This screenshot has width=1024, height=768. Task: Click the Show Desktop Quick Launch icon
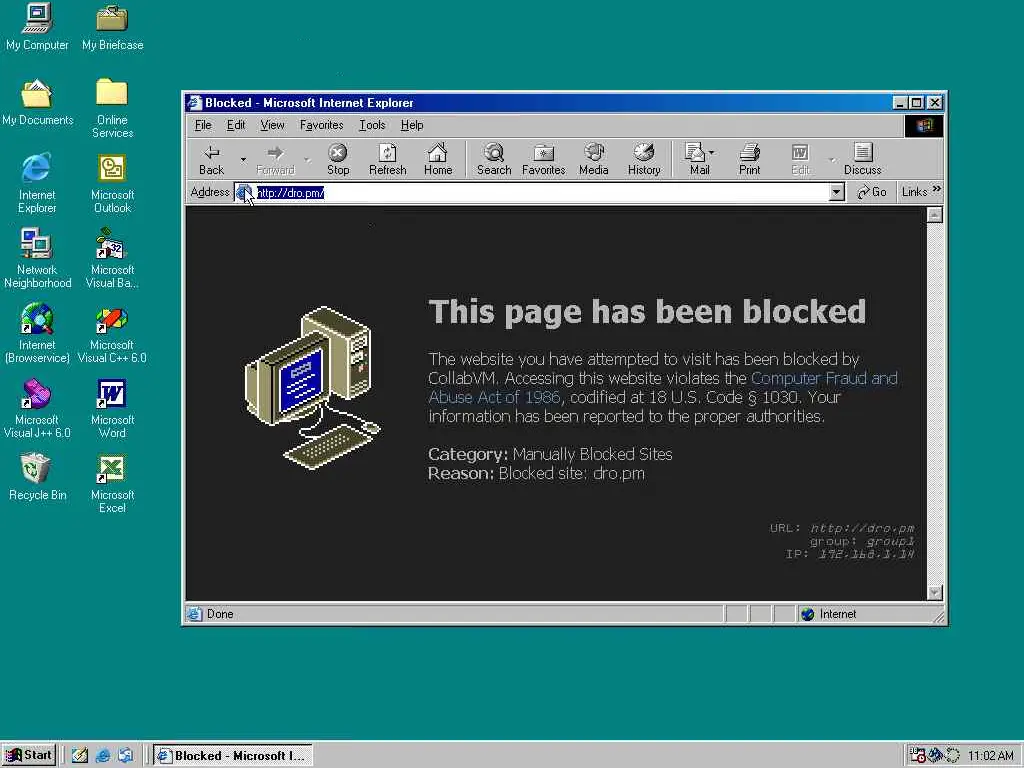[x=80, y=756]
